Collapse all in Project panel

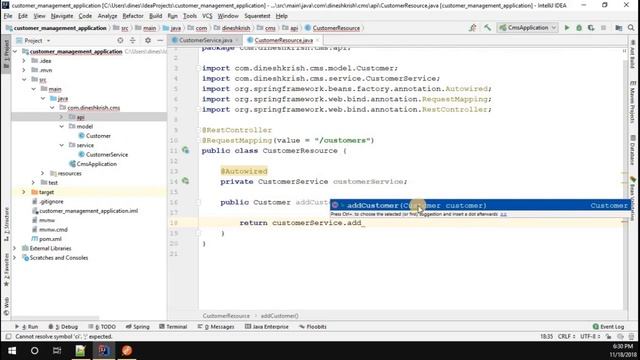click(x=133, y=40)
